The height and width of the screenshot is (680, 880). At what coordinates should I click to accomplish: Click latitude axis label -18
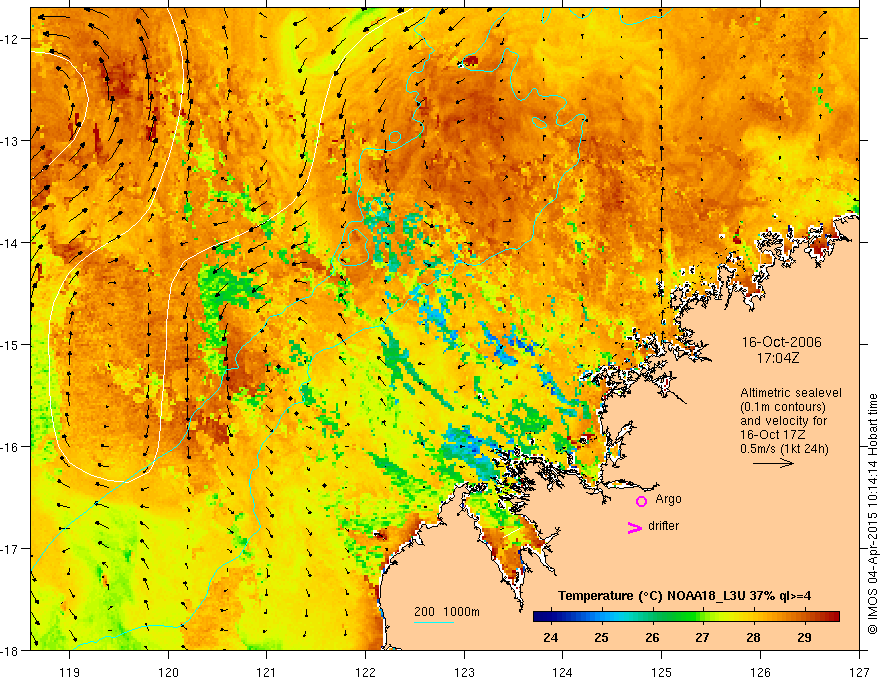[x=11, y=651]
